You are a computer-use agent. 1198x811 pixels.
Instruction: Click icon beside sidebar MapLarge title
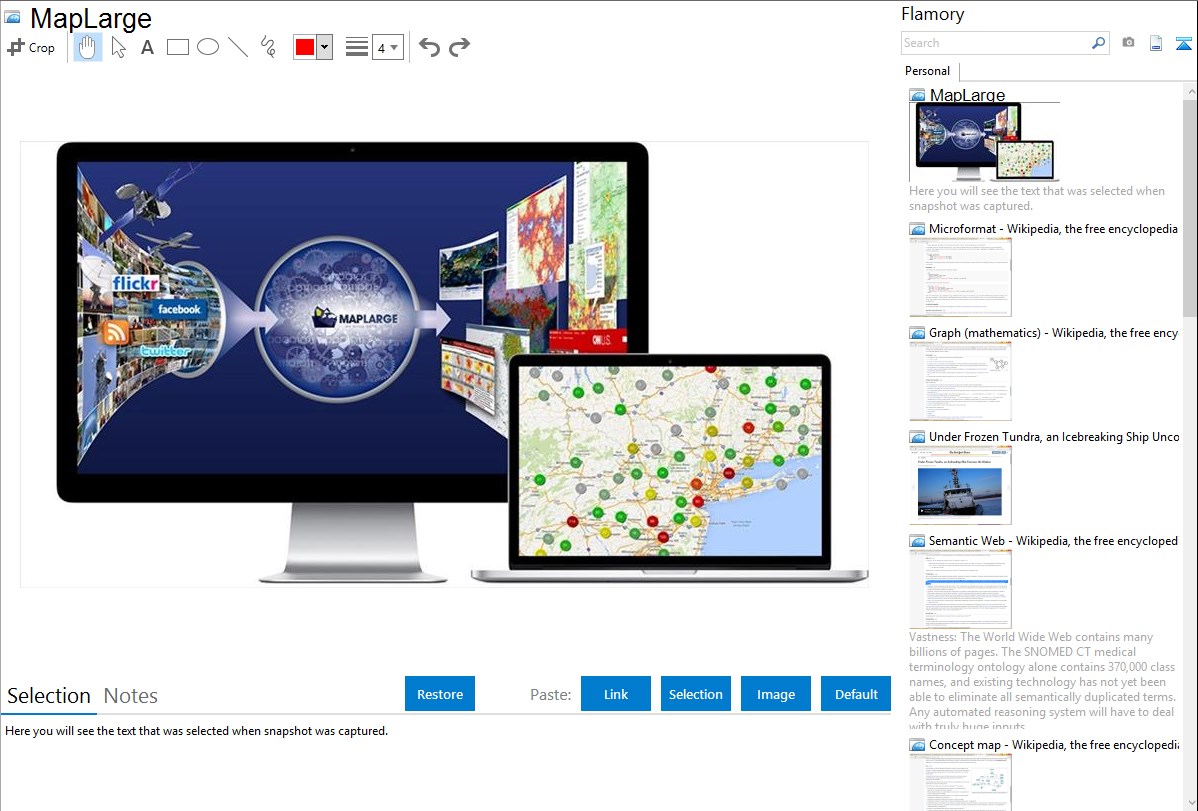[x=917, y=96]
